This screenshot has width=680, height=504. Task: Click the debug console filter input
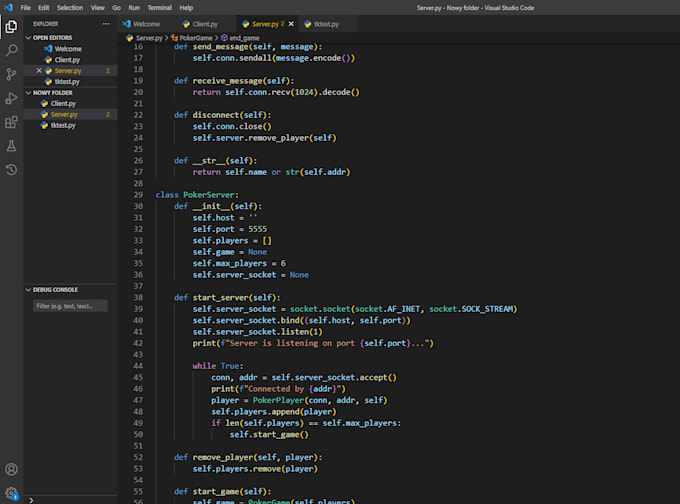(70, 306)
